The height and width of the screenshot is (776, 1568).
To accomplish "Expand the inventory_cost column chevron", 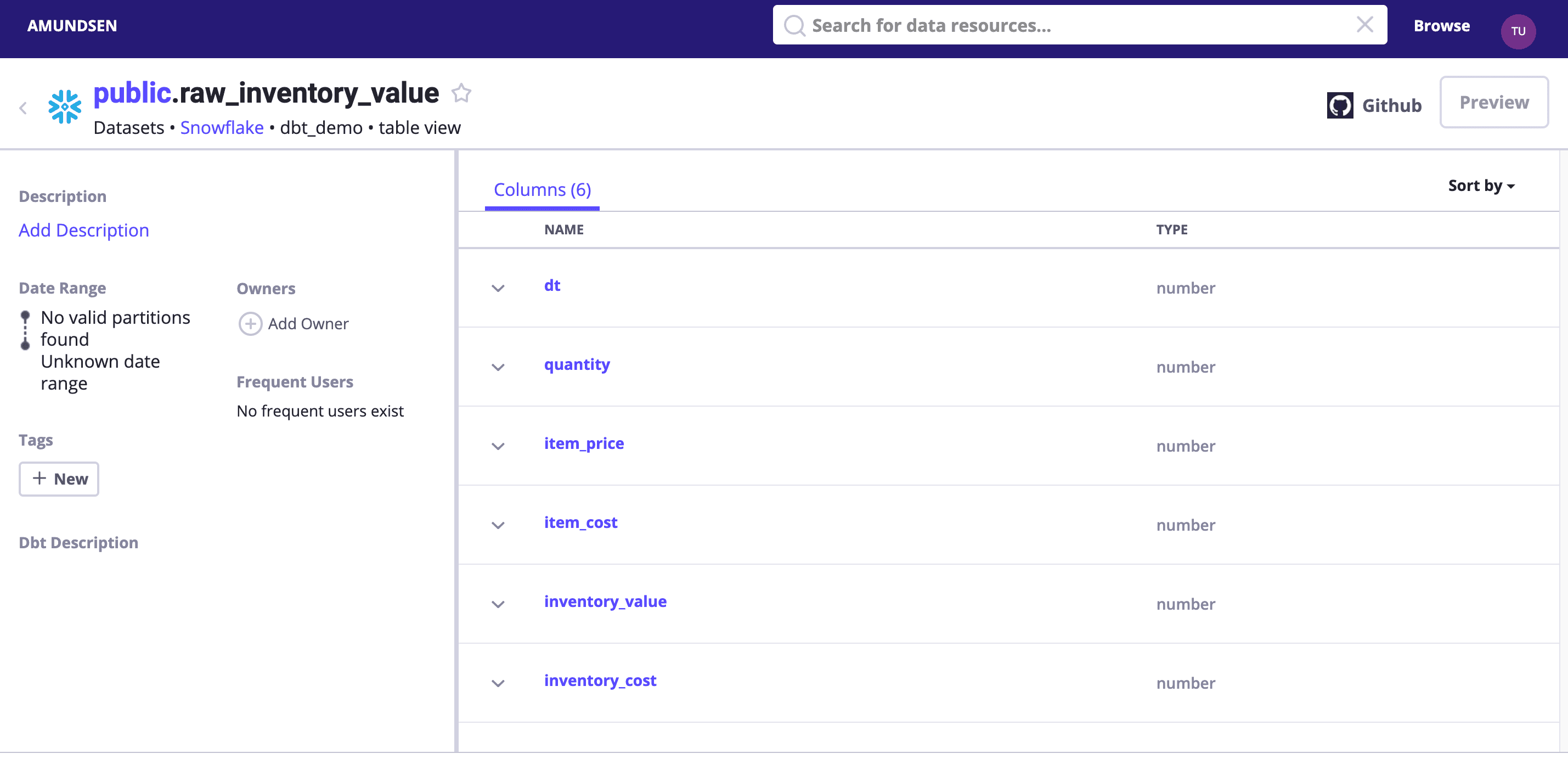I will tap(498, 683).
